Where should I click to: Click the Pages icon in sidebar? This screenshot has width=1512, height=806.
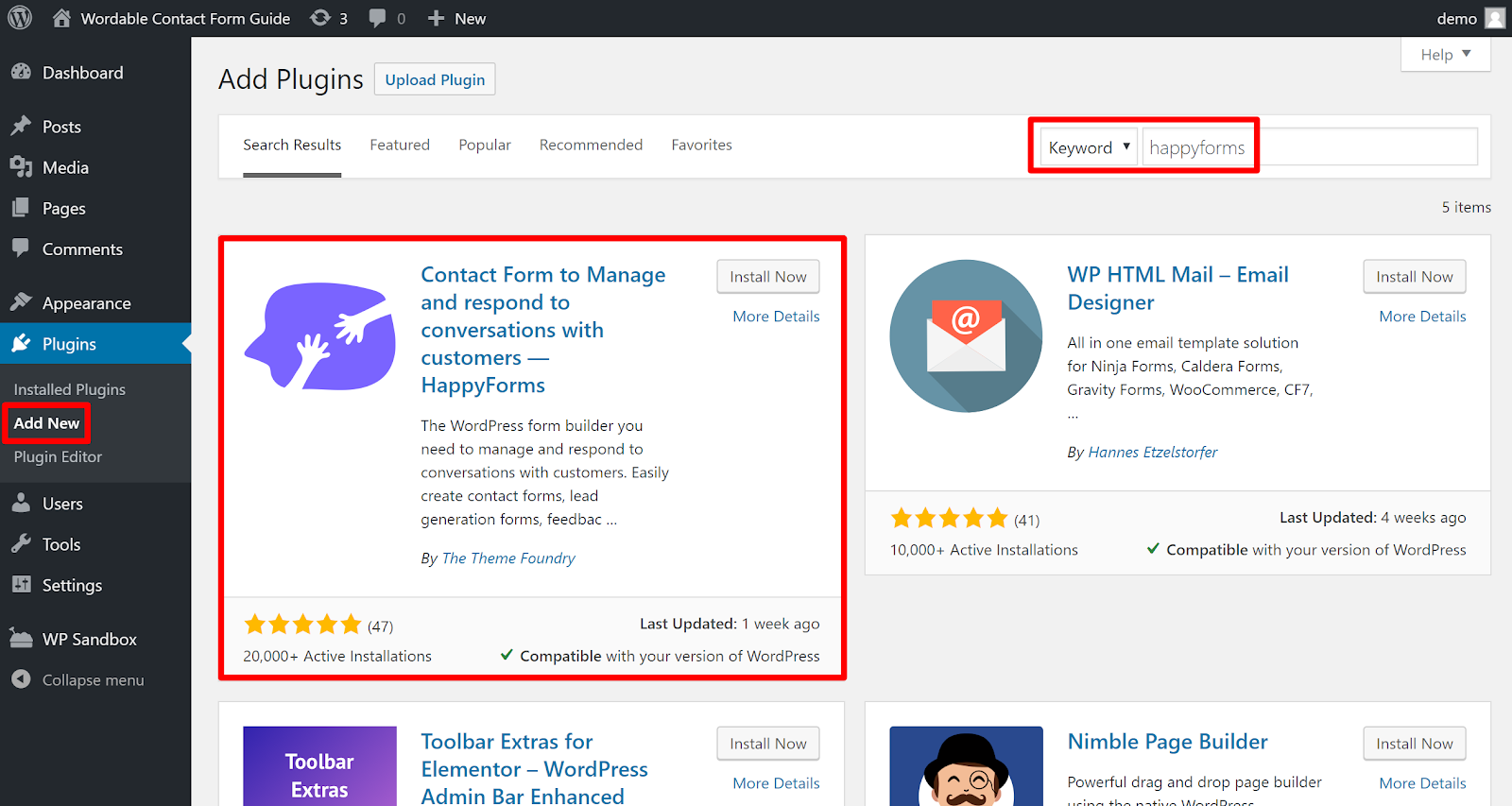click(x=21, y=208)
